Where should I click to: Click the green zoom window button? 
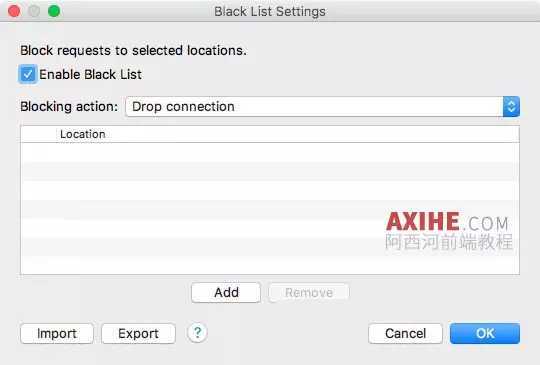pyautogui.click(x=54, y=11)
